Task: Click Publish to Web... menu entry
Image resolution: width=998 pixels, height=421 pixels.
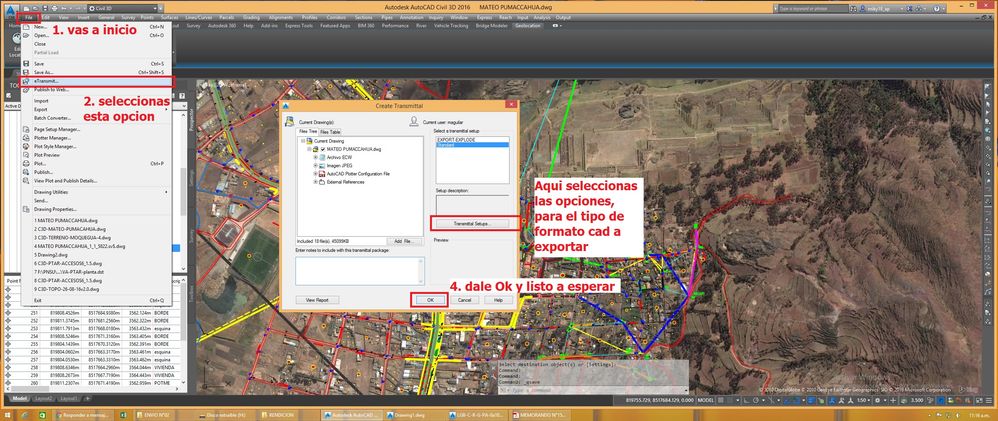Action: tap(96, 90)
